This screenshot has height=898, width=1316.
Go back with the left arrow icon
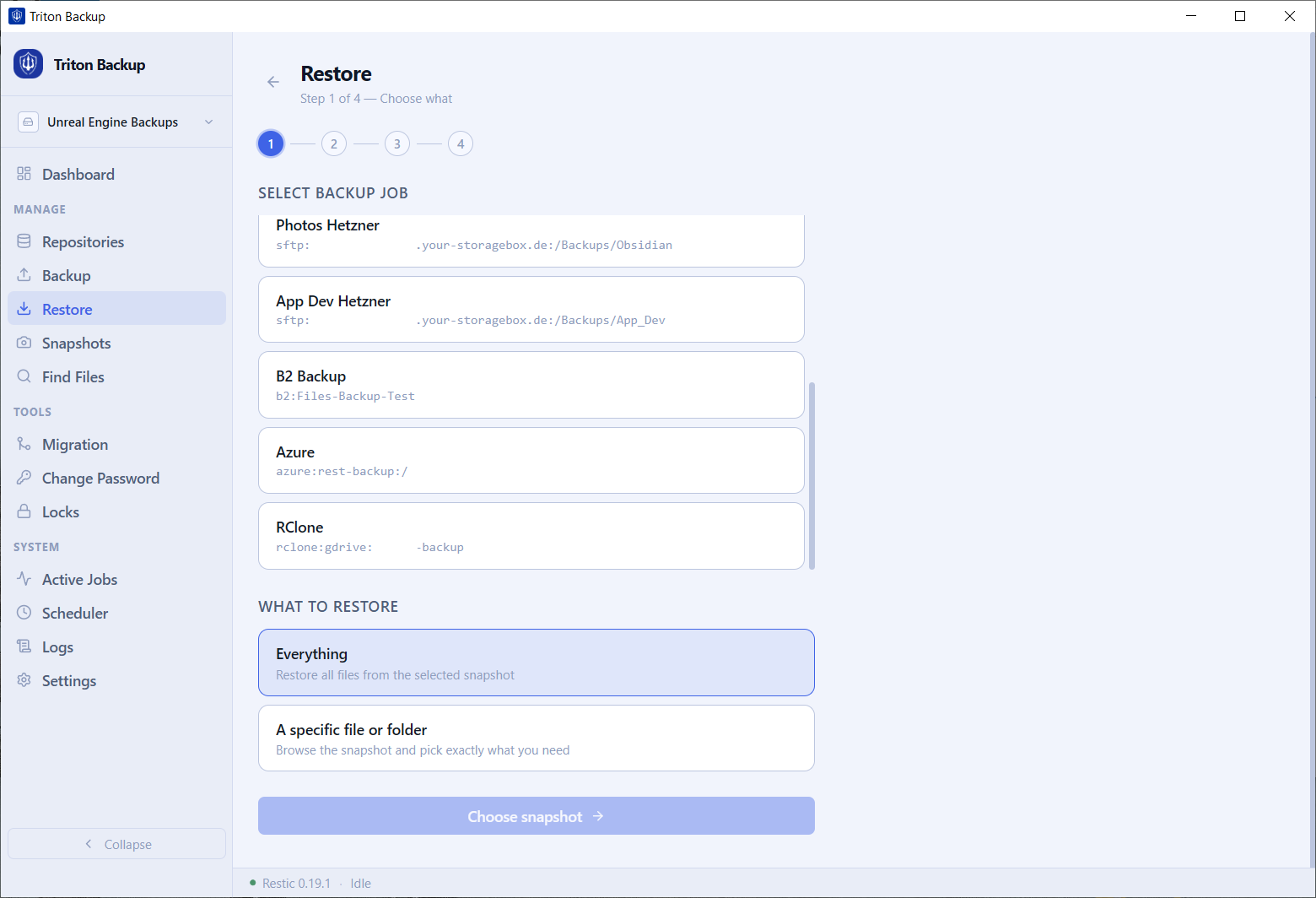tap(273, 82)
